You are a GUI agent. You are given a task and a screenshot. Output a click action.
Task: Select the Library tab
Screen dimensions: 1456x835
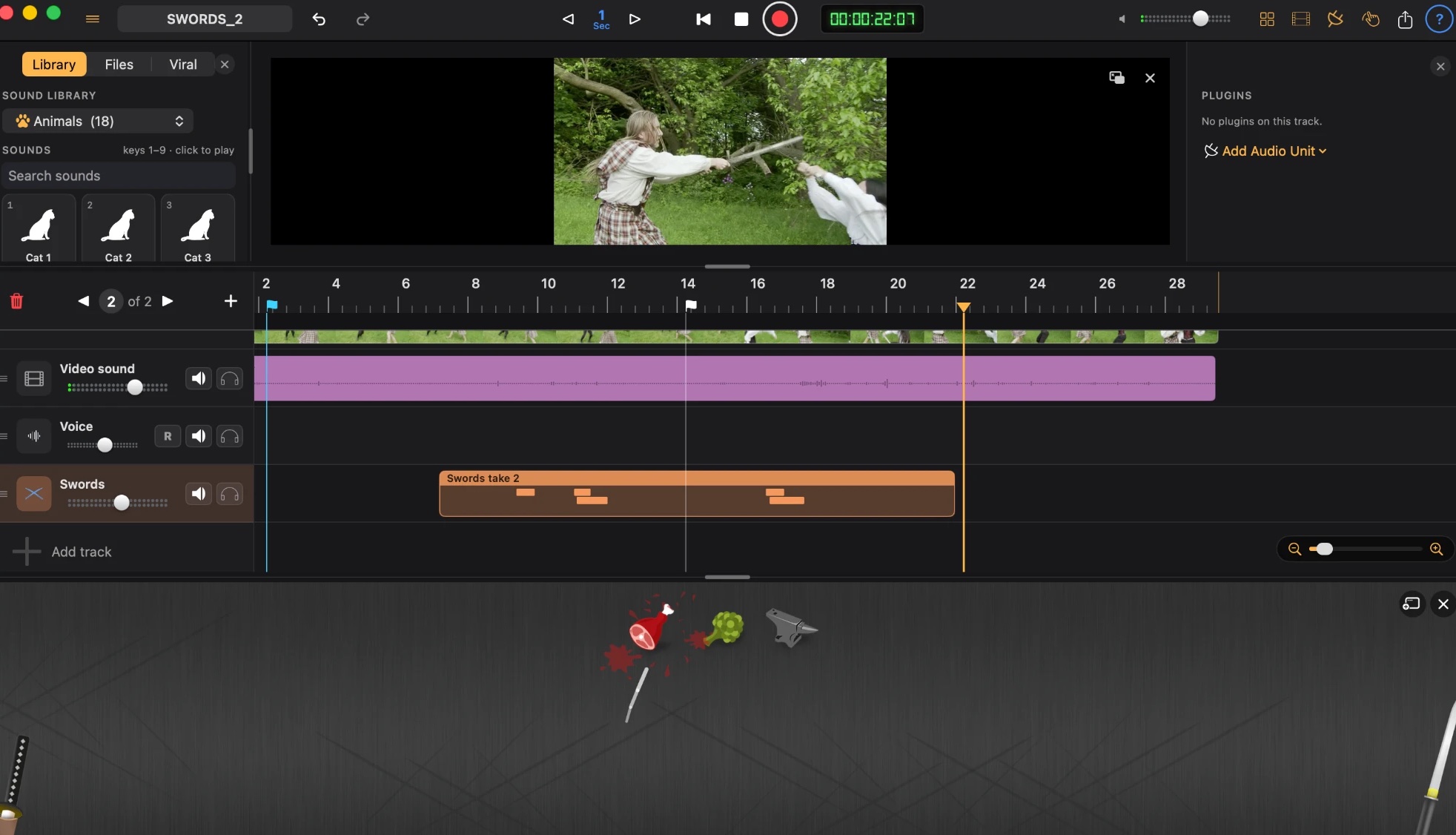tap(54, 65)
